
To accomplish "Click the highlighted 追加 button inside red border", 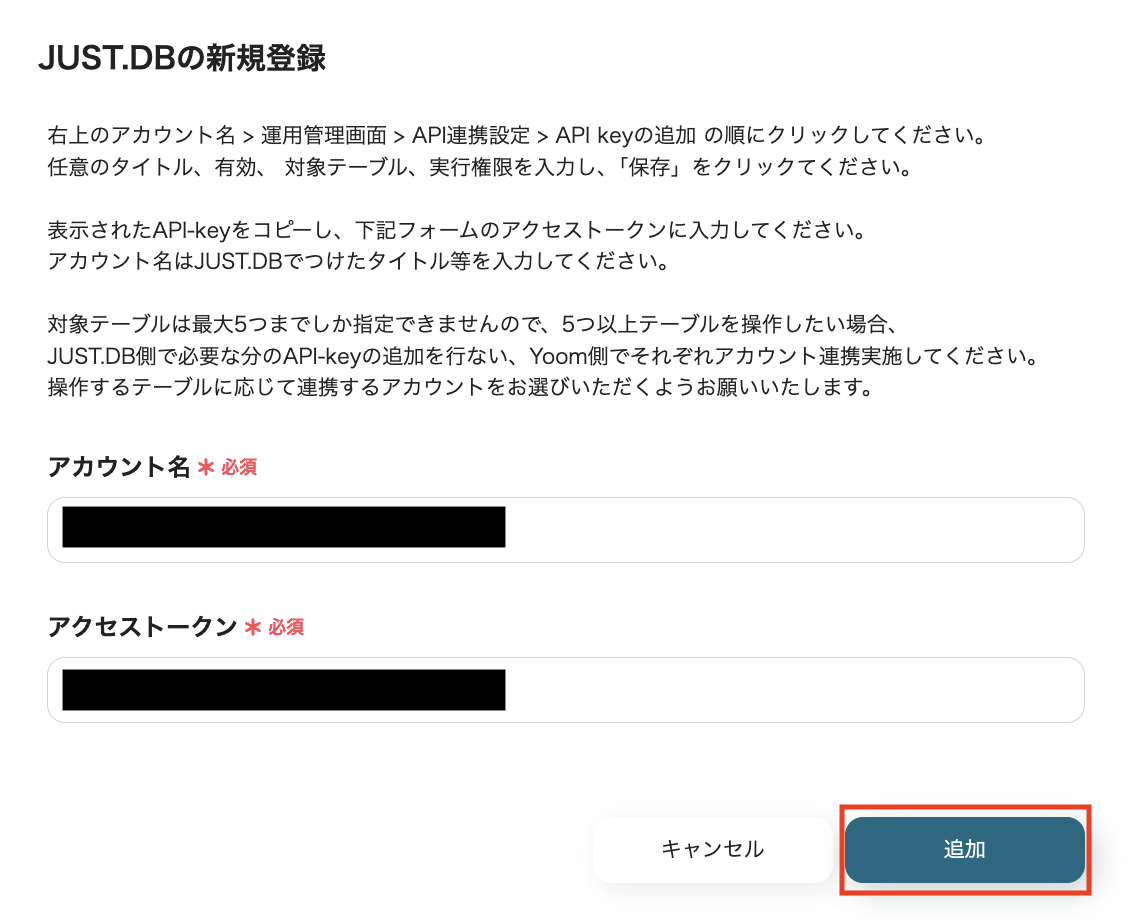I will click(x=964, y=850).
